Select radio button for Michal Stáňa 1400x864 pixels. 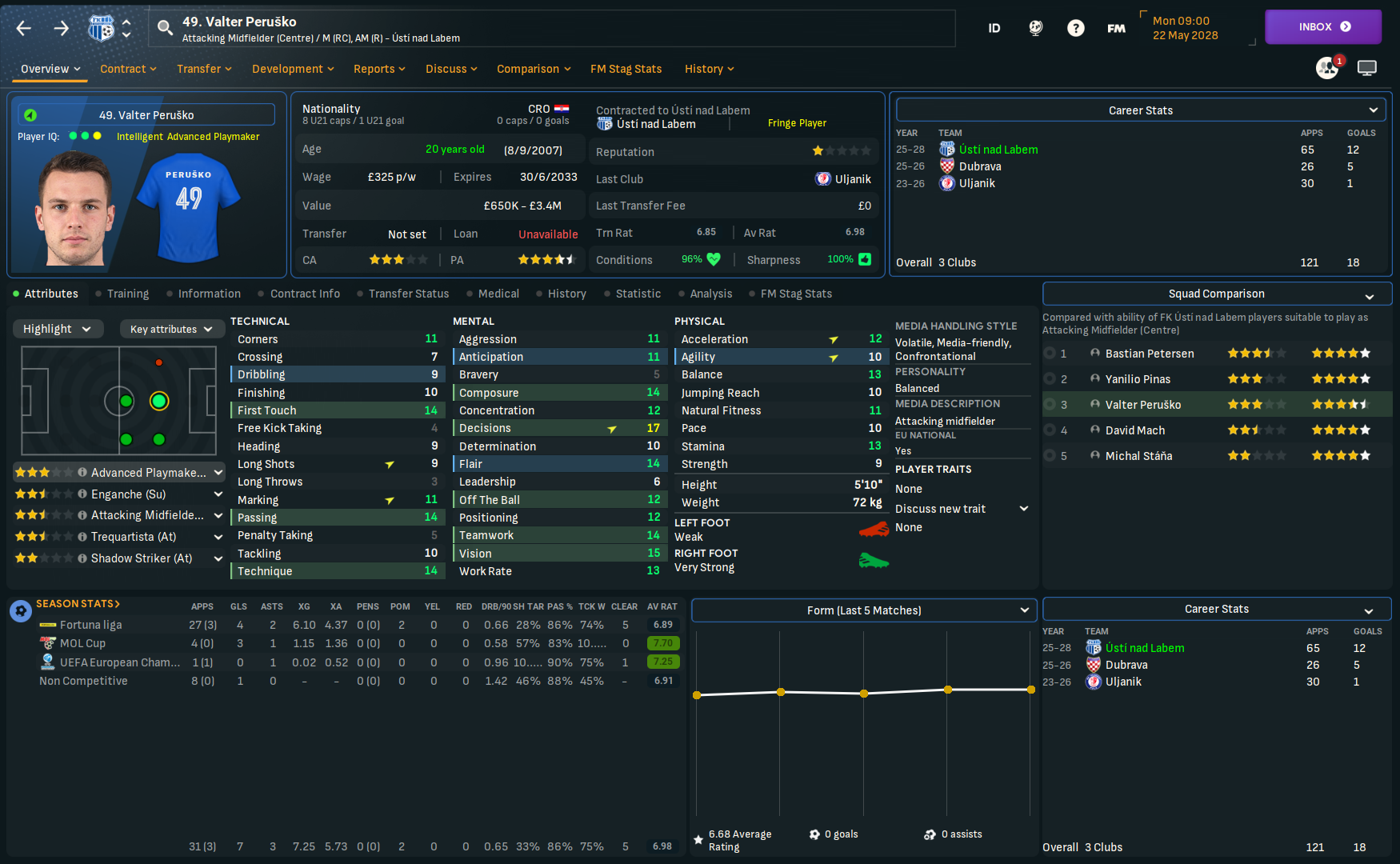[1050, 455]
